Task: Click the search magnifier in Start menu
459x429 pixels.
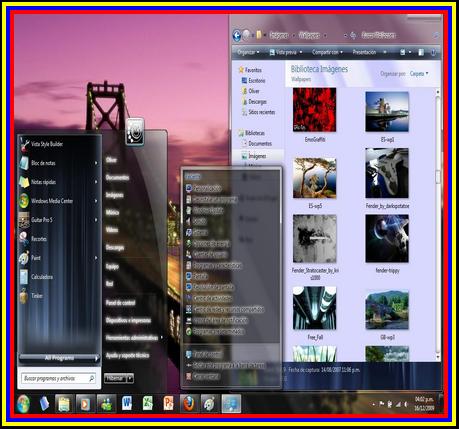Action: coord(91,378)
